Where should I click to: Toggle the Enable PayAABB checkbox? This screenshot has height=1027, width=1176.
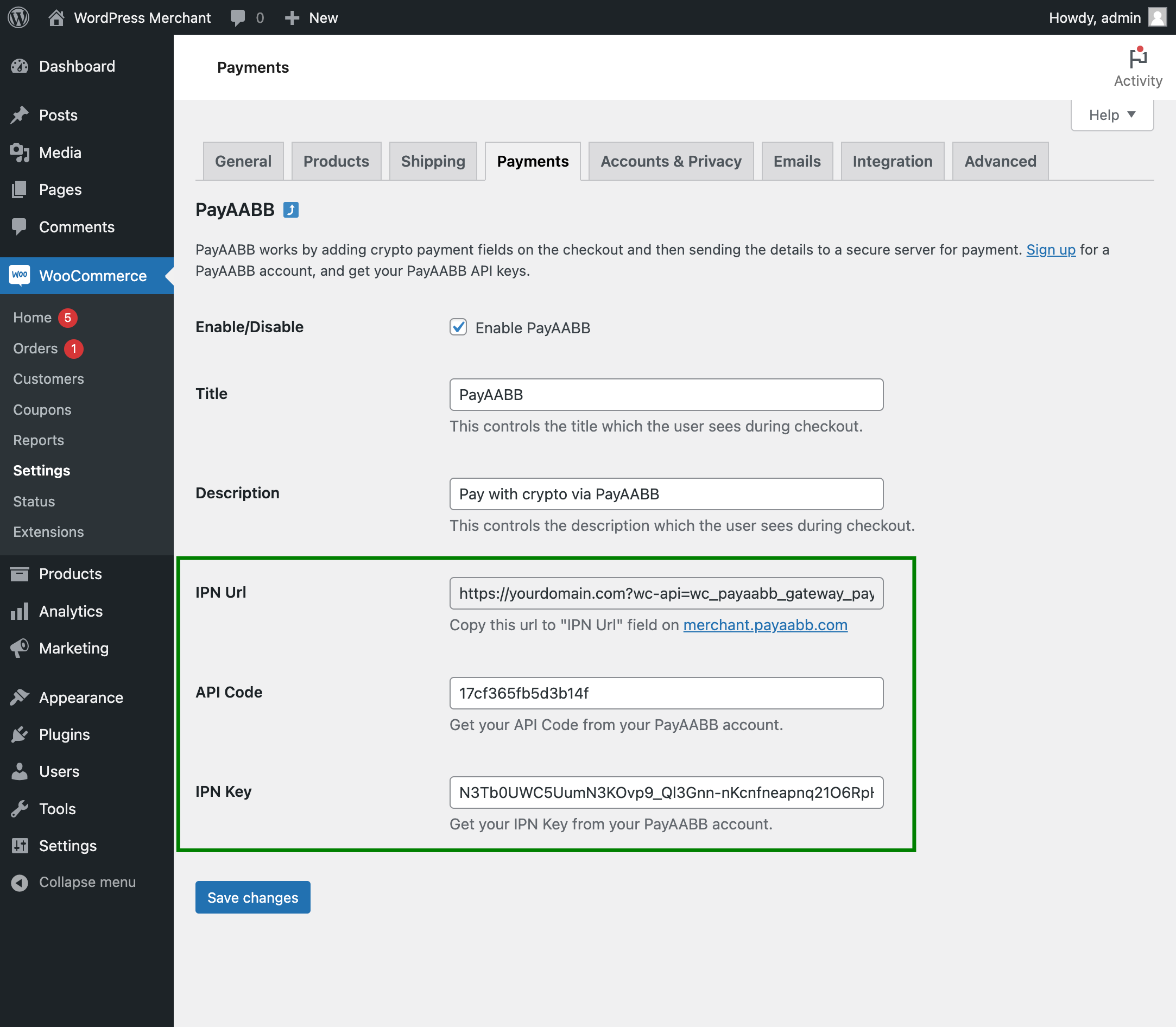(x=458, y=327)
